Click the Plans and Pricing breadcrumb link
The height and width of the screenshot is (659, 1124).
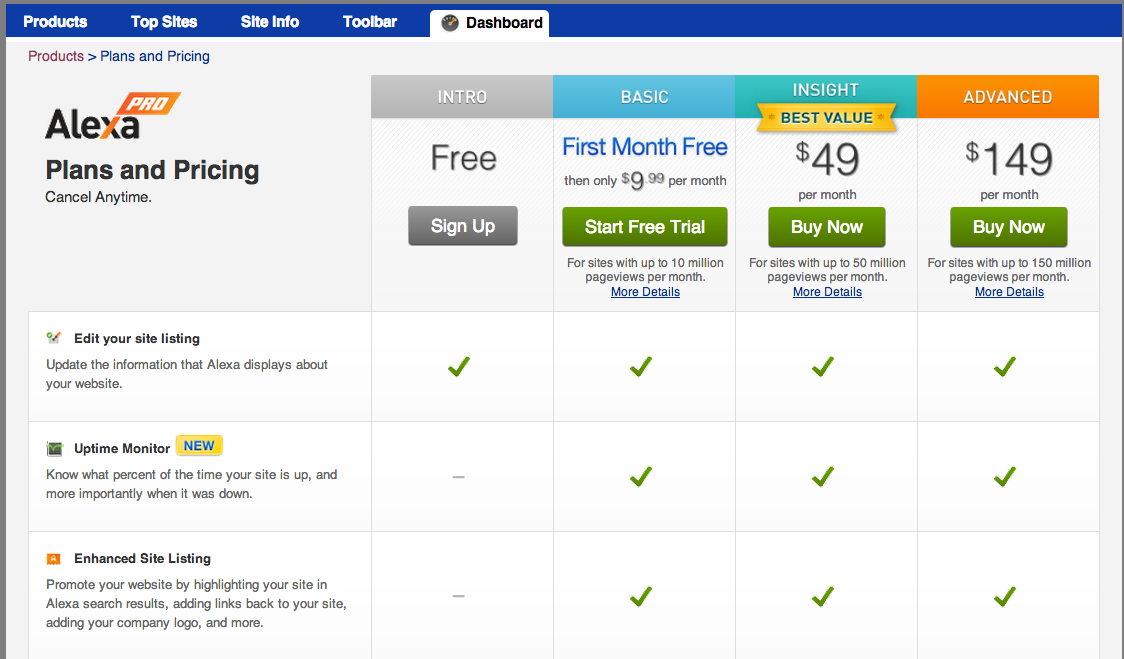tap(155, 56)
